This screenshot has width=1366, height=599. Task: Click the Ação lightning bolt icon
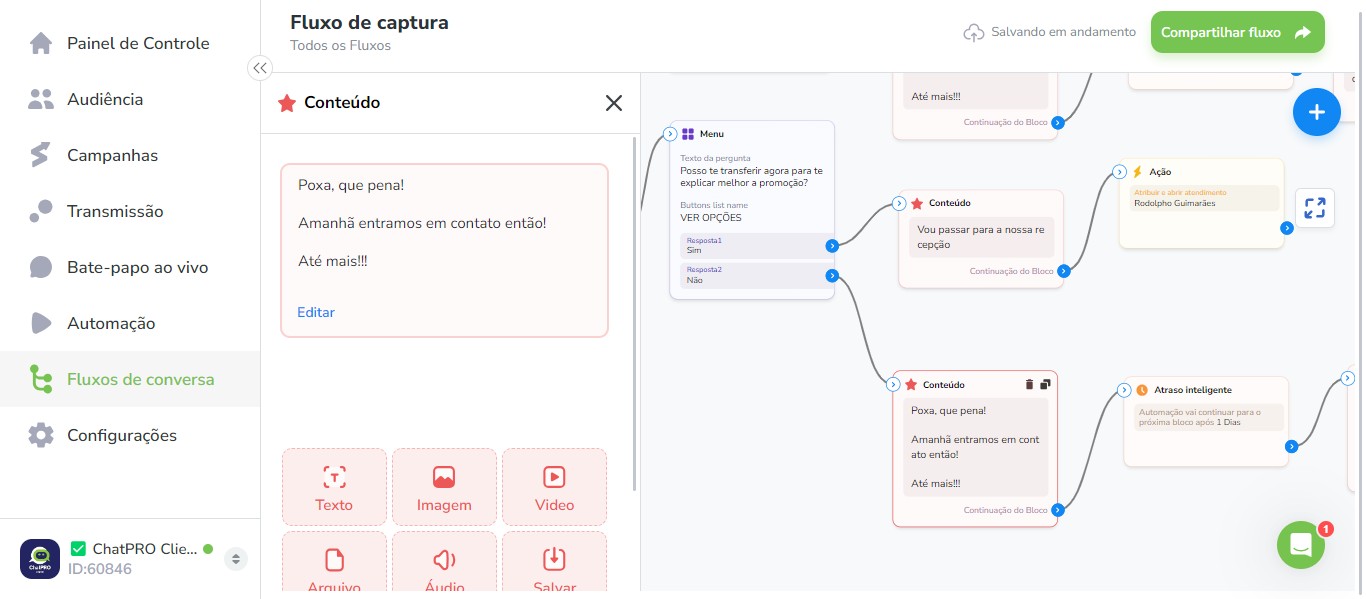click(1137, 172)
